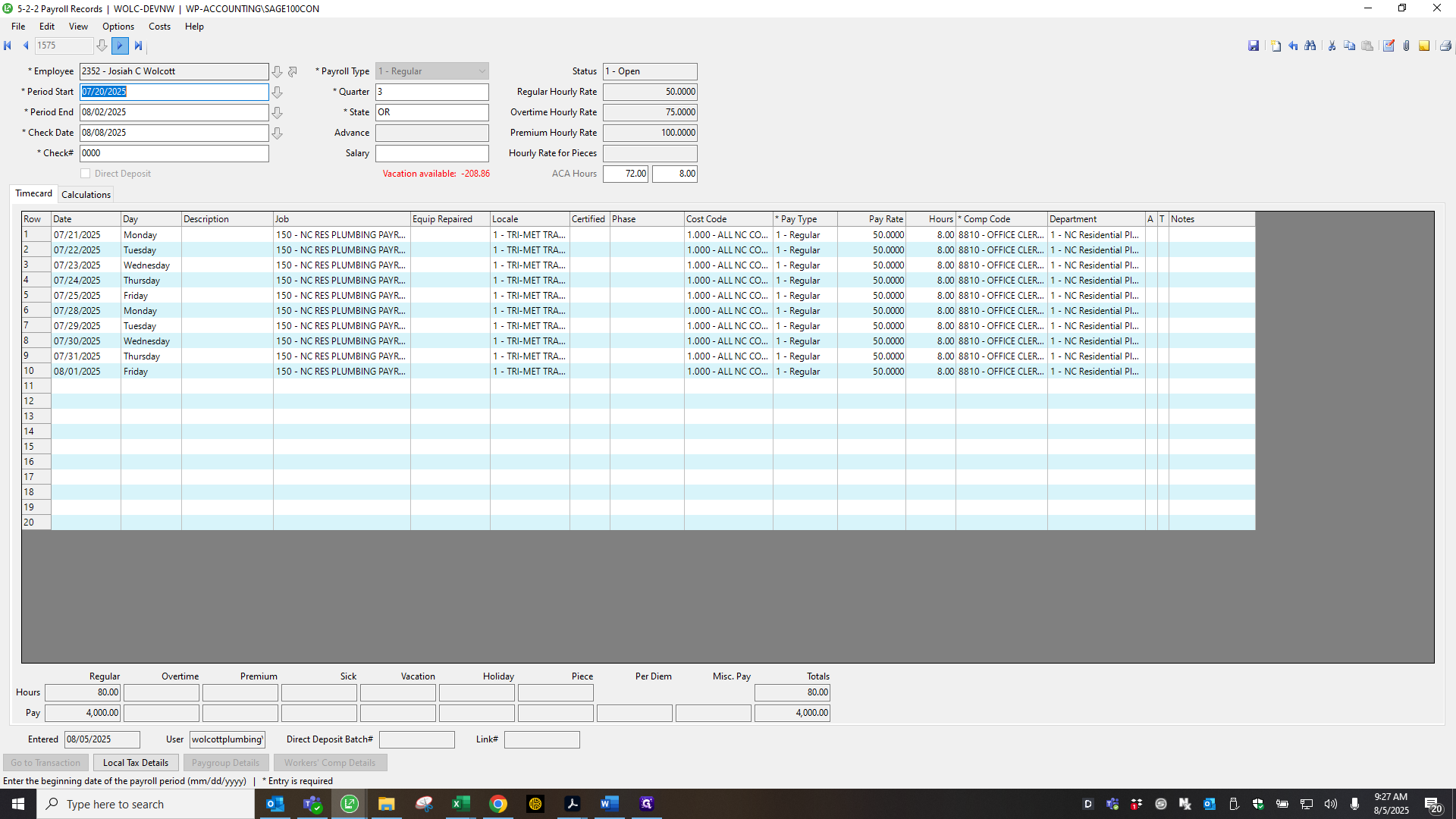Select the 07/21/2025 date cell in row 1
The height and width of the screenshot is (819, 1456).
coord(86,235)
